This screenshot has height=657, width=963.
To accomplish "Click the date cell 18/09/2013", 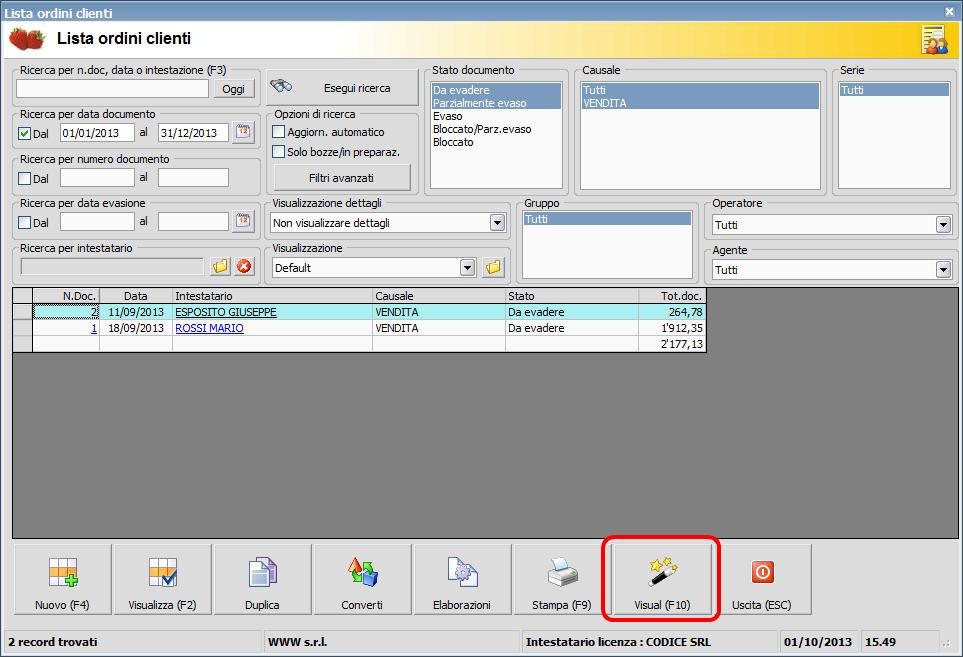I will (x=136, y=328).
